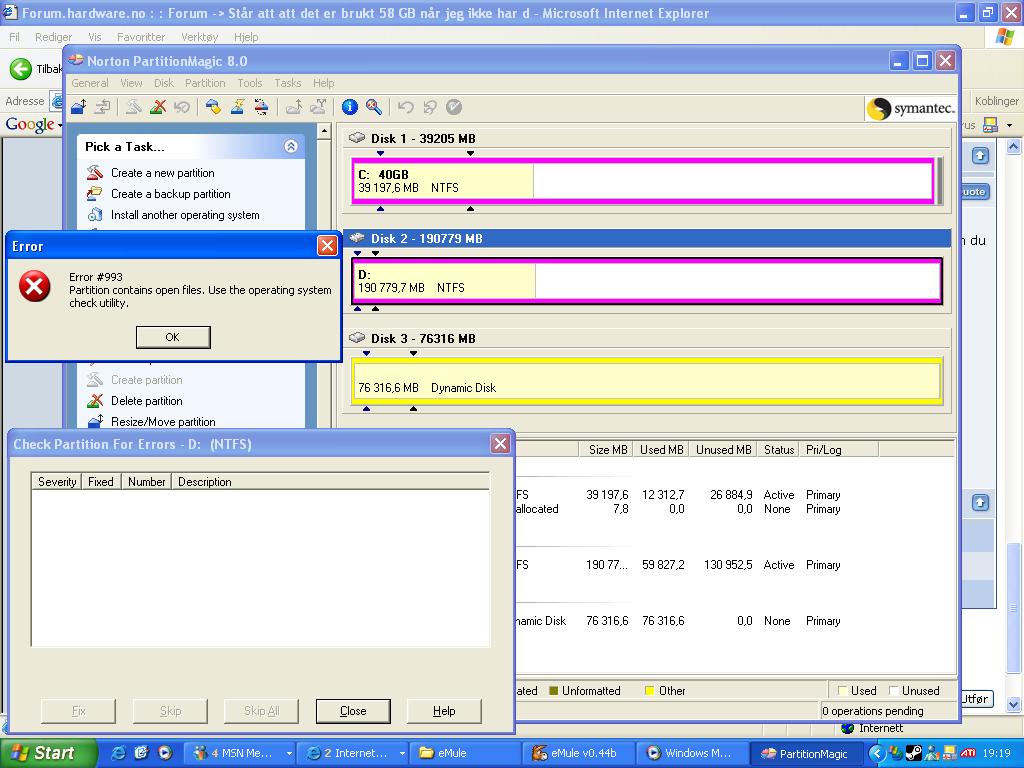Click '0 operations pending' status text

872,711
